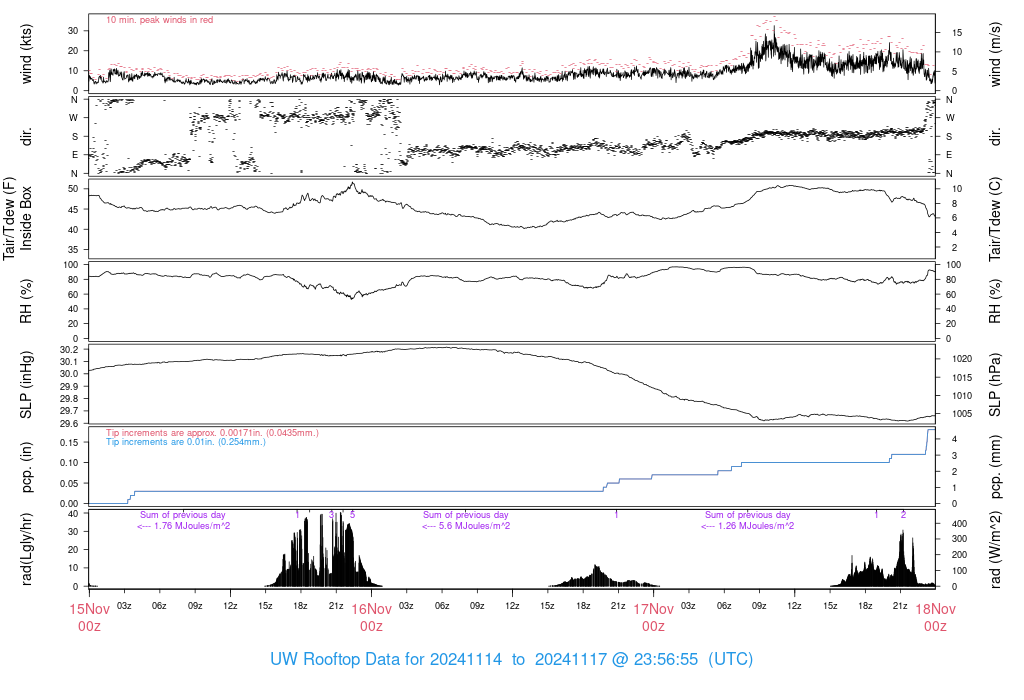Viewport: 1024px width, 700px height.
Task: Click the '10 min. peak winds in red' note
Action: 159,20
